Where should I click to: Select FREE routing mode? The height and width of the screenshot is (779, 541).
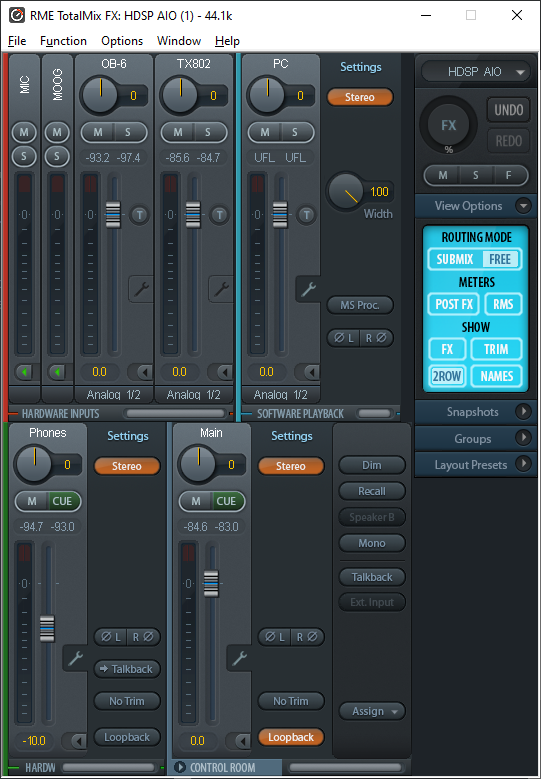pos(500,259)
